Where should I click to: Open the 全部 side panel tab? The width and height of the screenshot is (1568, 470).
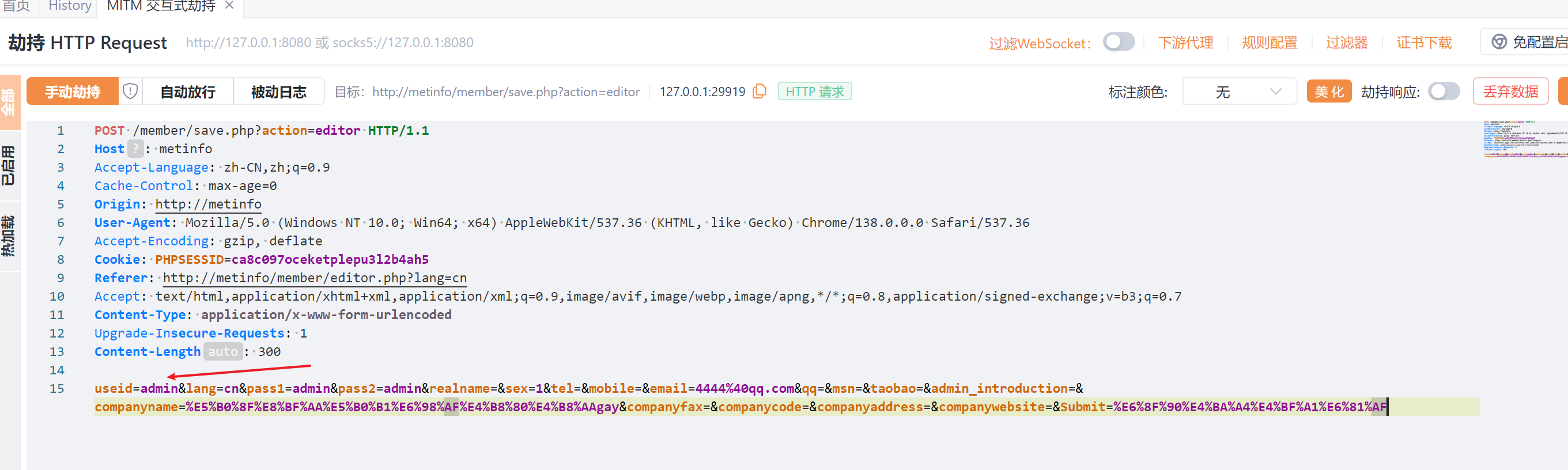9,102
